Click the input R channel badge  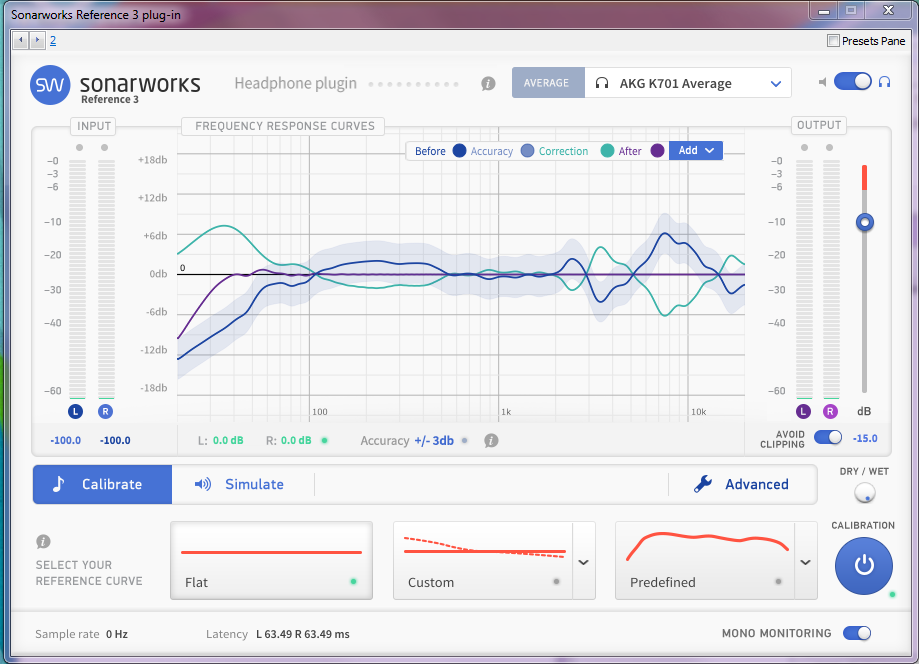[105, 411]
